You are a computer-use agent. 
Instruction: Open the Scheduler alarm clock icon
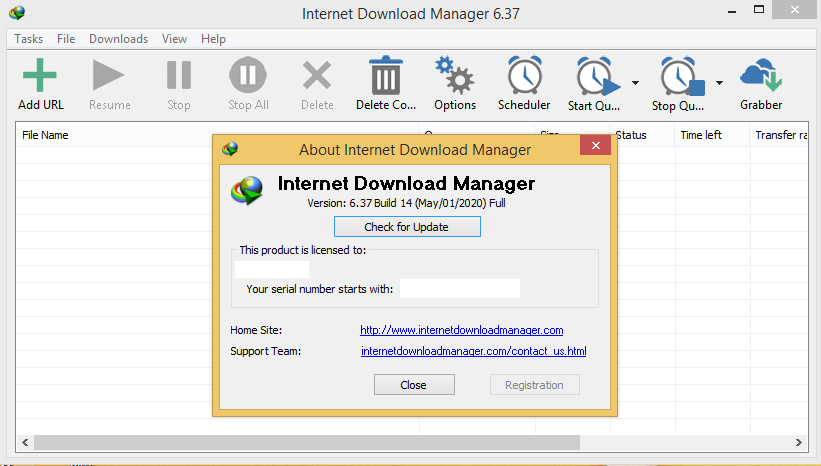[x=524, y=75]
